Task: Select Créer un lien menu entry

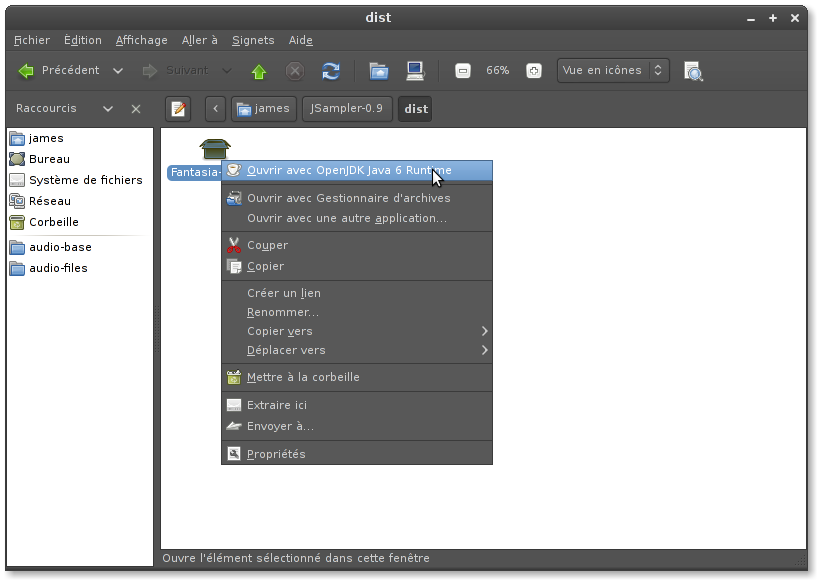Action: point(357,293)
